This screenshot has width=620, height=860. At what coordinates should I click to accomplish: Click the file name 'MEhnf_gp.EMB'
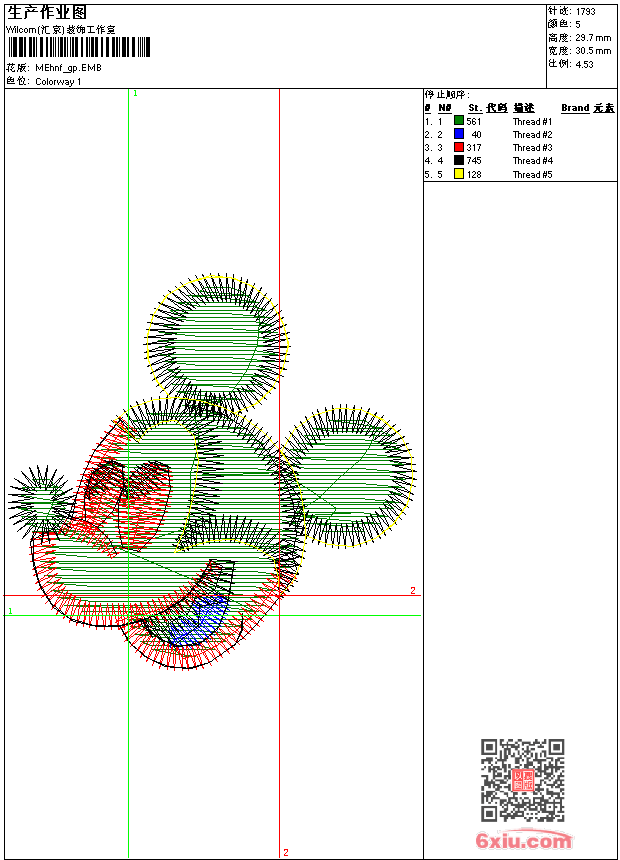68,68
